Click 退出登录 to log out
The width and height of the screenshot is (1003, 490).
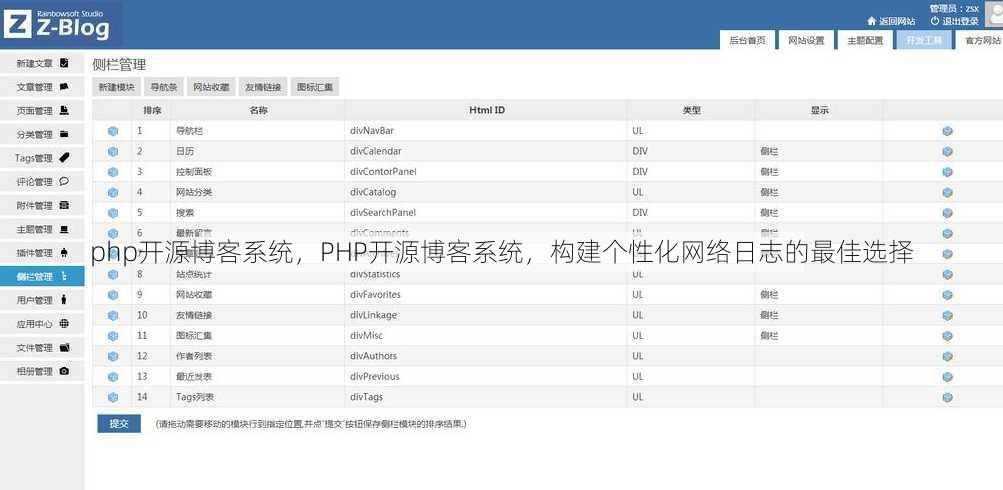(954, 21)
